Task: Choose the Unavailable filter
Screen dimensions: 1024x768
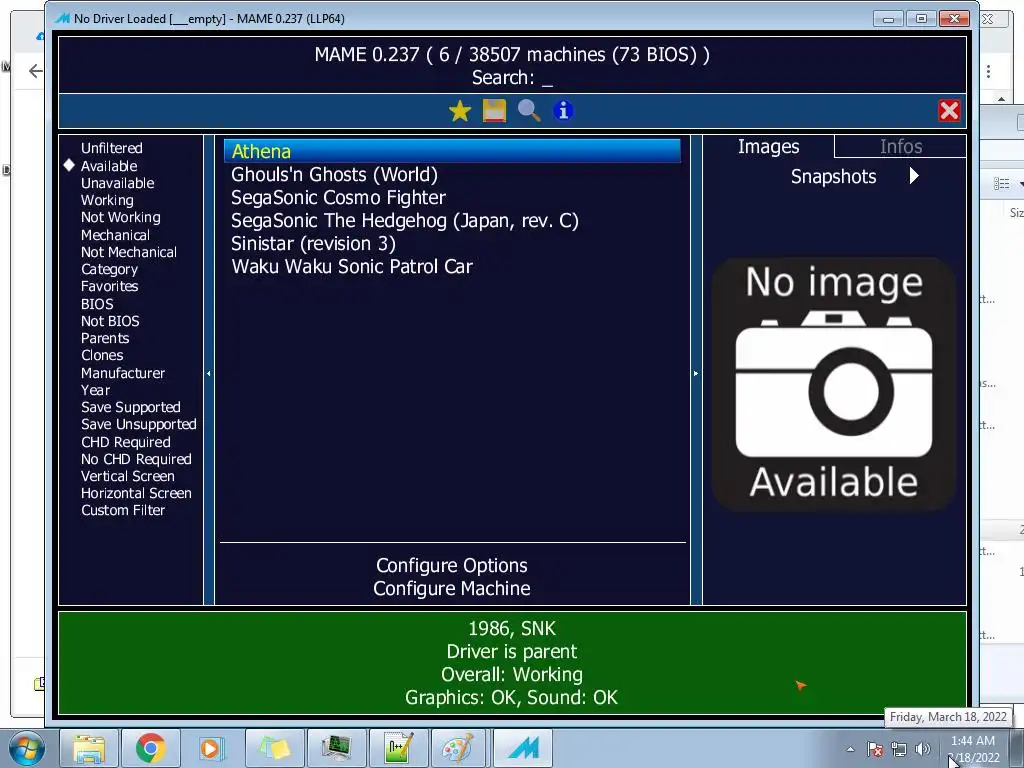Action: click(118, 183)
